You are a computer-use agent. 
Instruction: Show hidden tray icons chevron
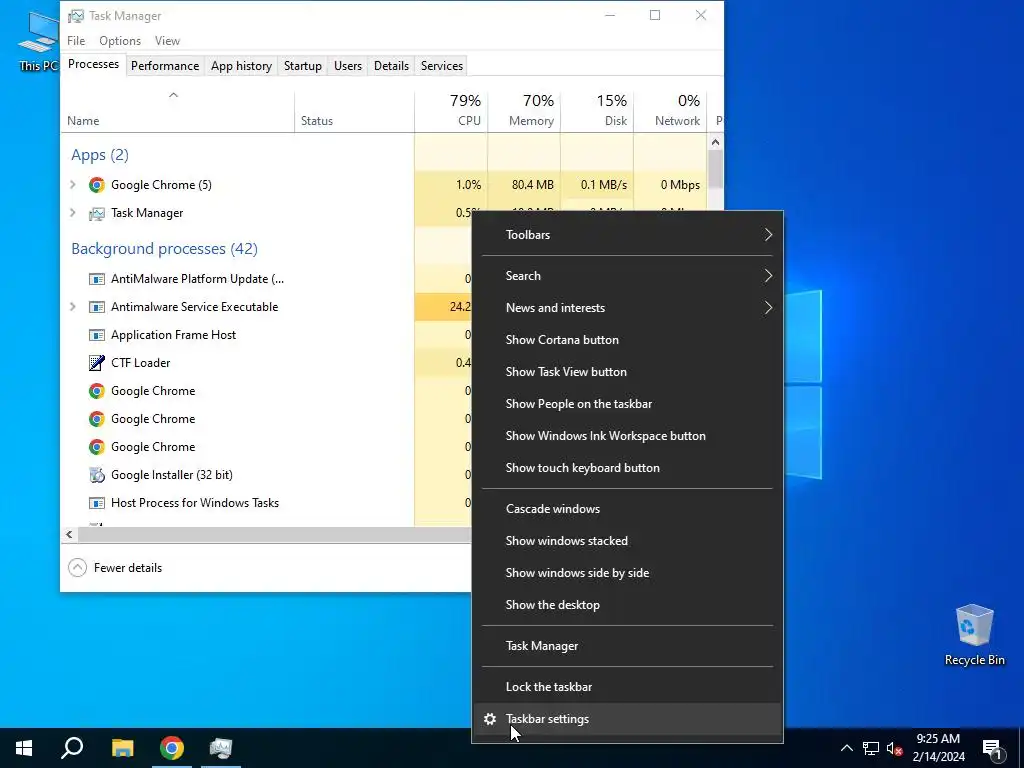(x=846, y=748)
